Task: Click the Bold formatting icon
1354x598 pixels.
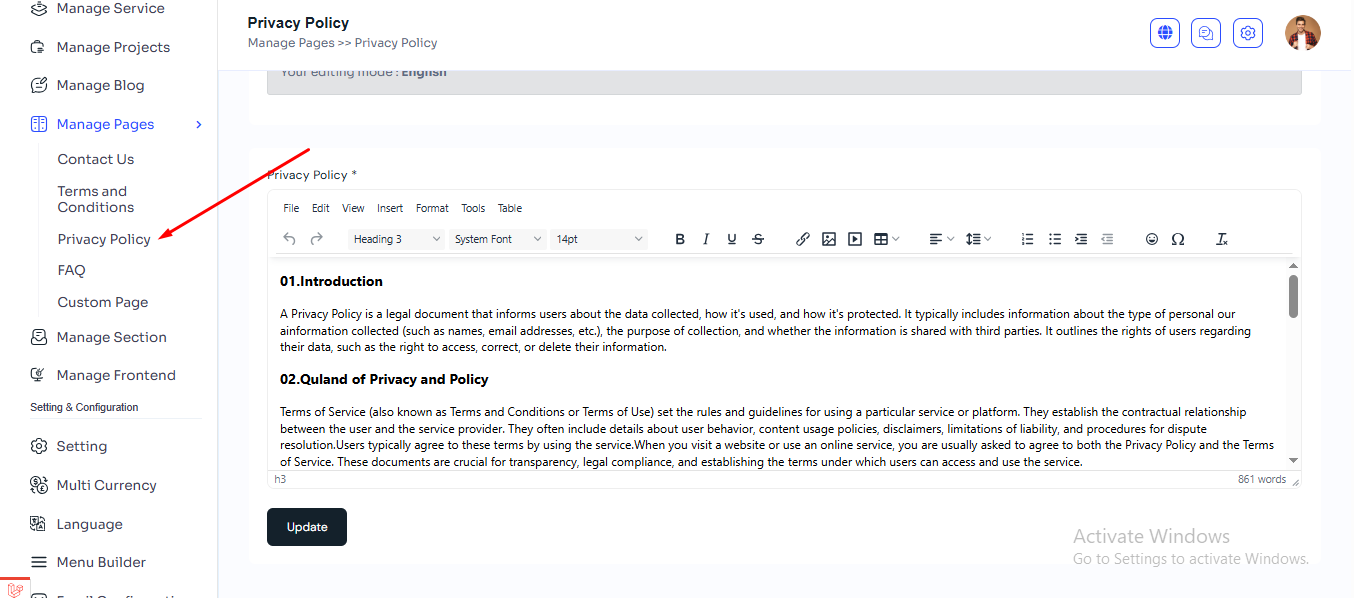Action: (x=680, y=239)
